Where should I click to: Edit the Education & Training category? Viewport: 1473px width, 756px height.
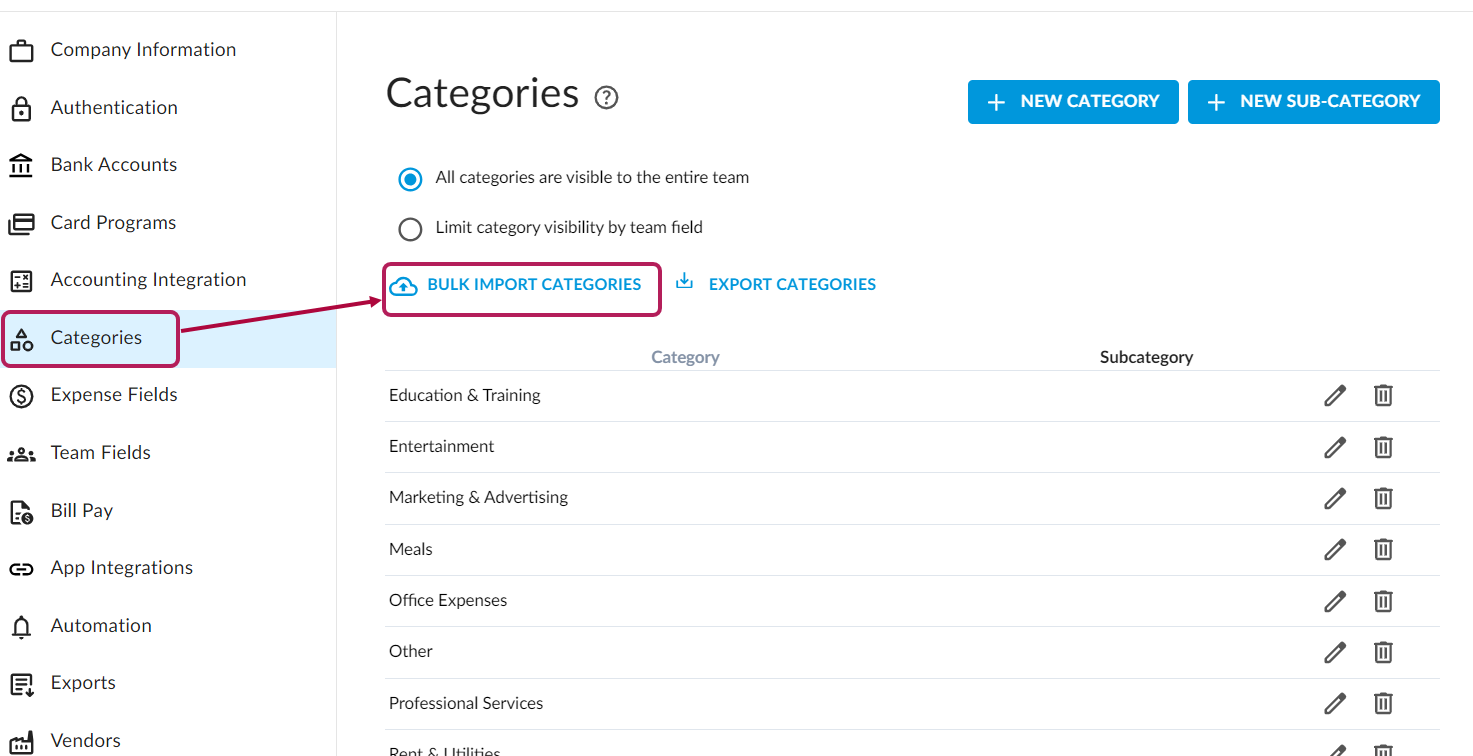click(1334, 395)
